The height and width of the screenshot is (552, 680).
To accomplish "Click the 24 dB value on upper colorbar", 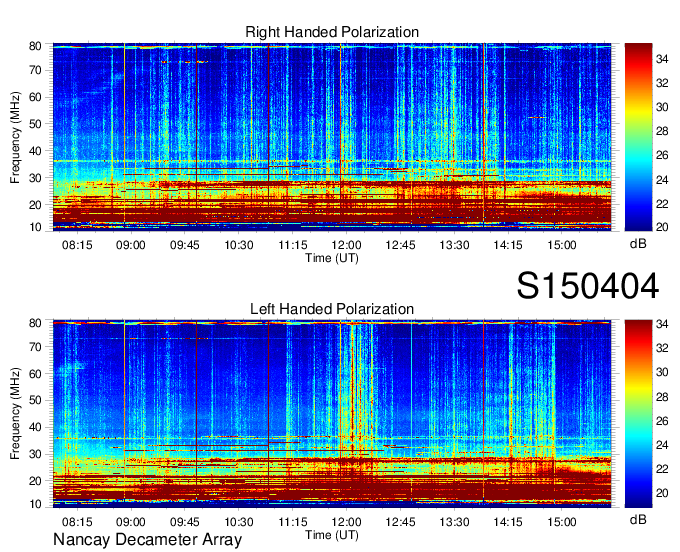I will pos(662,180).
